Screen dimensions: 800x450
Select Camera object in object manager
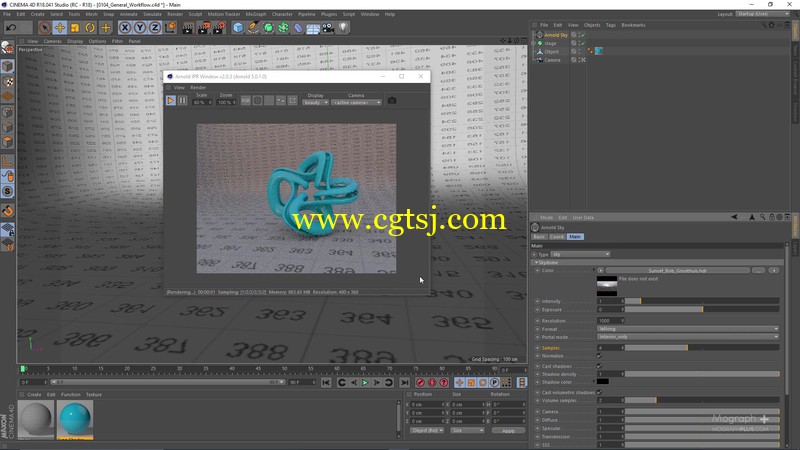click(x=552, y=60)
